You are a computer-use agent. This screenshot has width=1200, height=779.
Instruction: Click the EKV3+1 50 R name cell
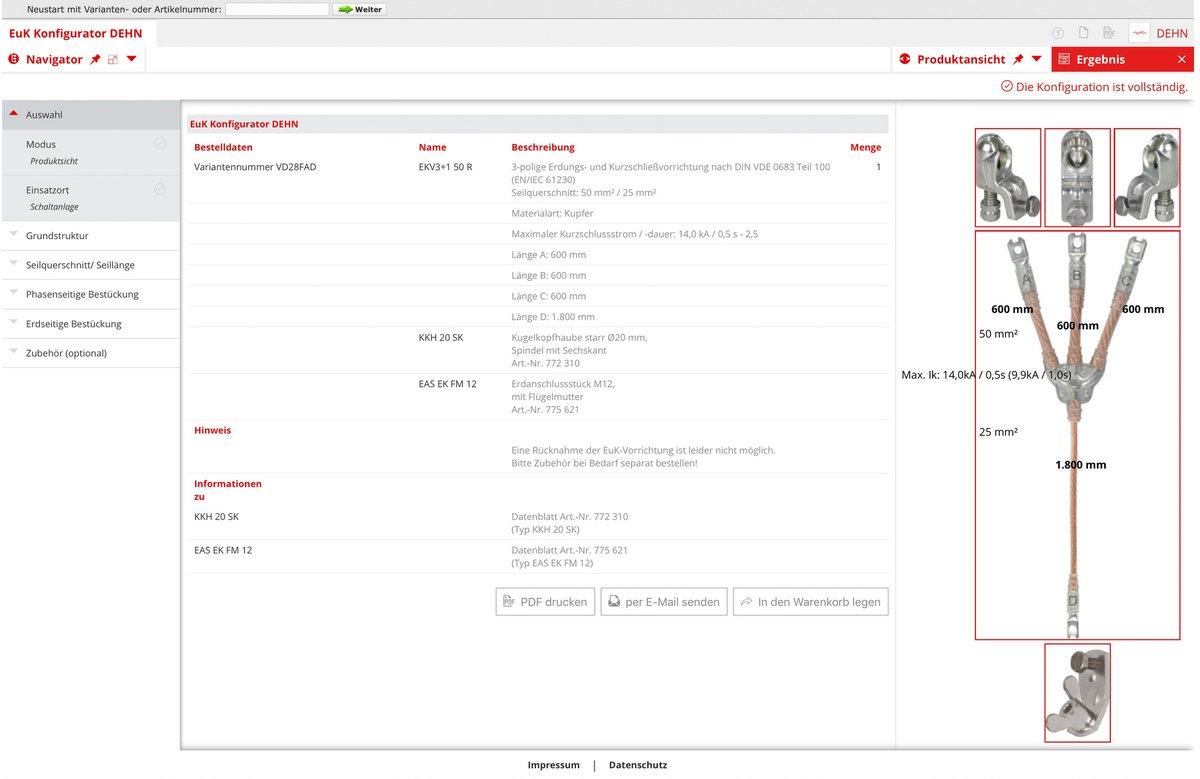445,167
